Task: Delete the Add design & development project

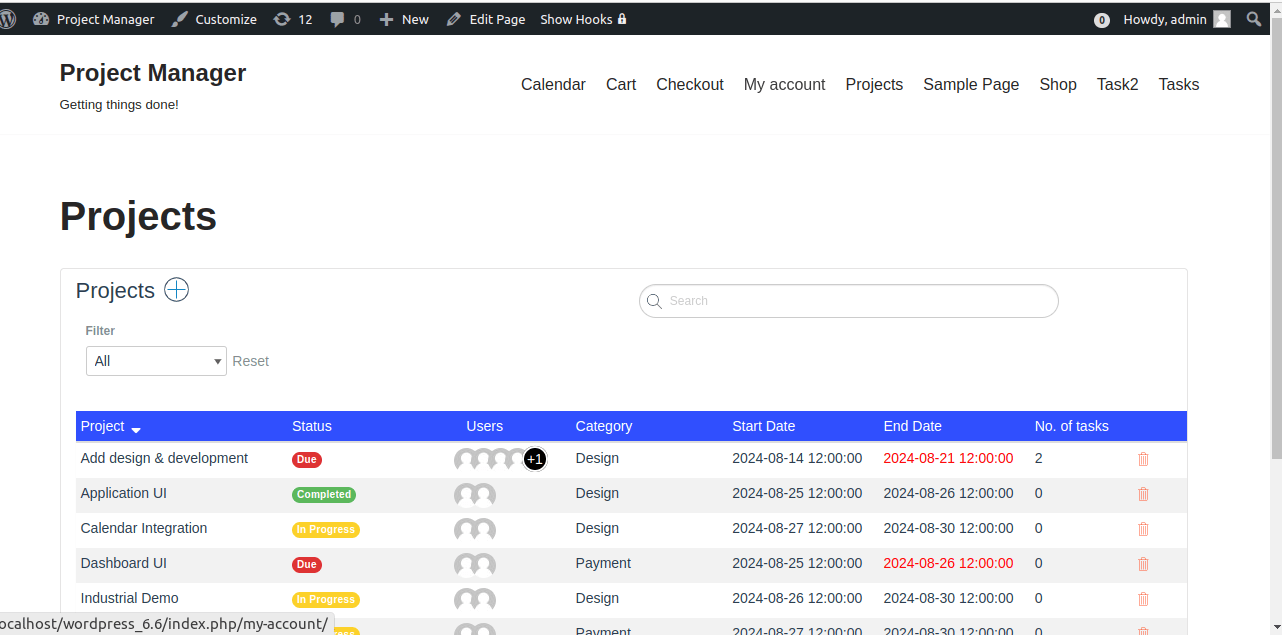Action: (x=1143, y=459)
